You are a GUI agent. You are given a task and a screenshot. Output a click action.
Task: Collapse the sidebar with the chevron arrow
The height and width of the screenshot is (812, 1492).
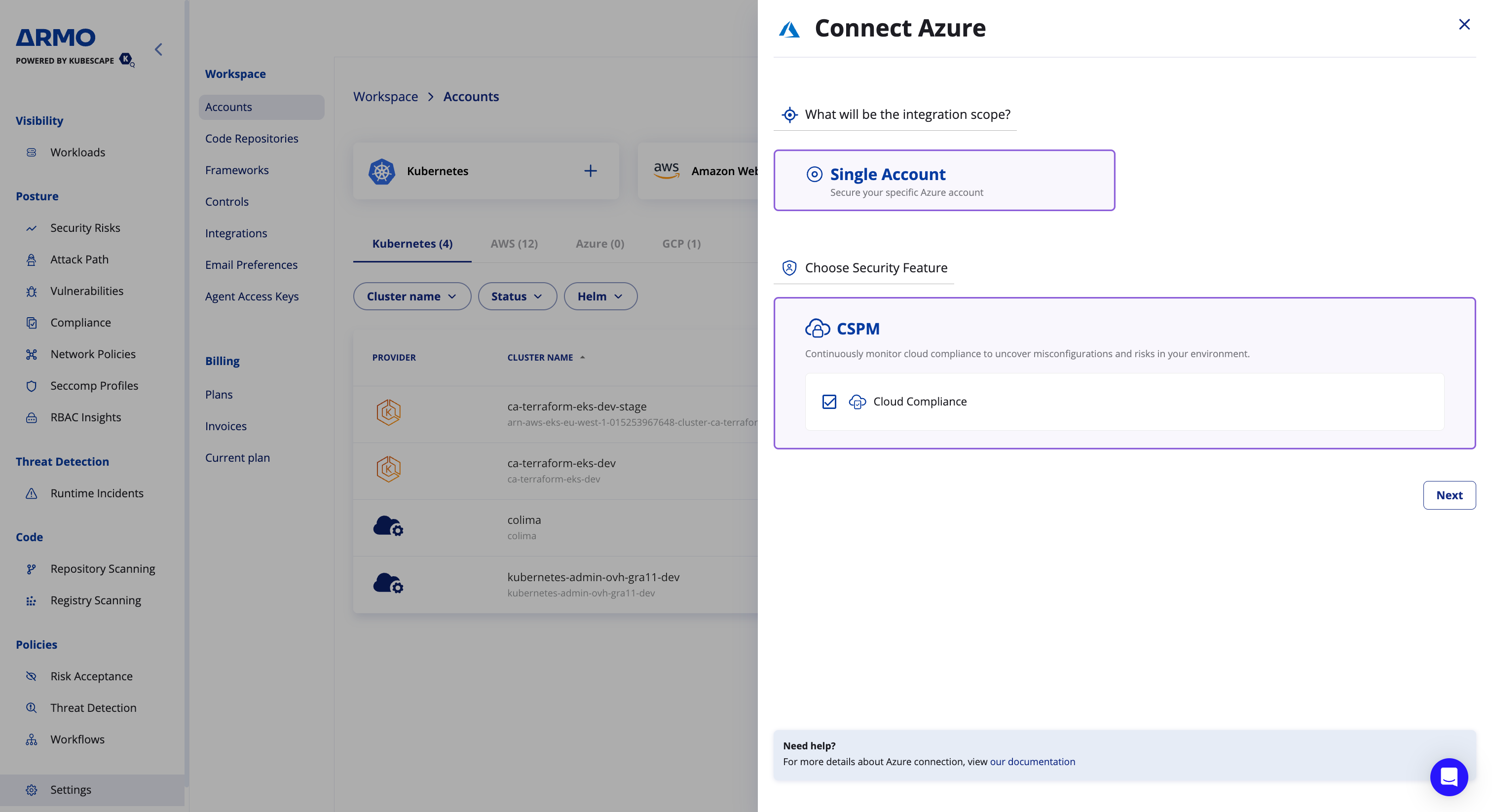pos(159,50)
